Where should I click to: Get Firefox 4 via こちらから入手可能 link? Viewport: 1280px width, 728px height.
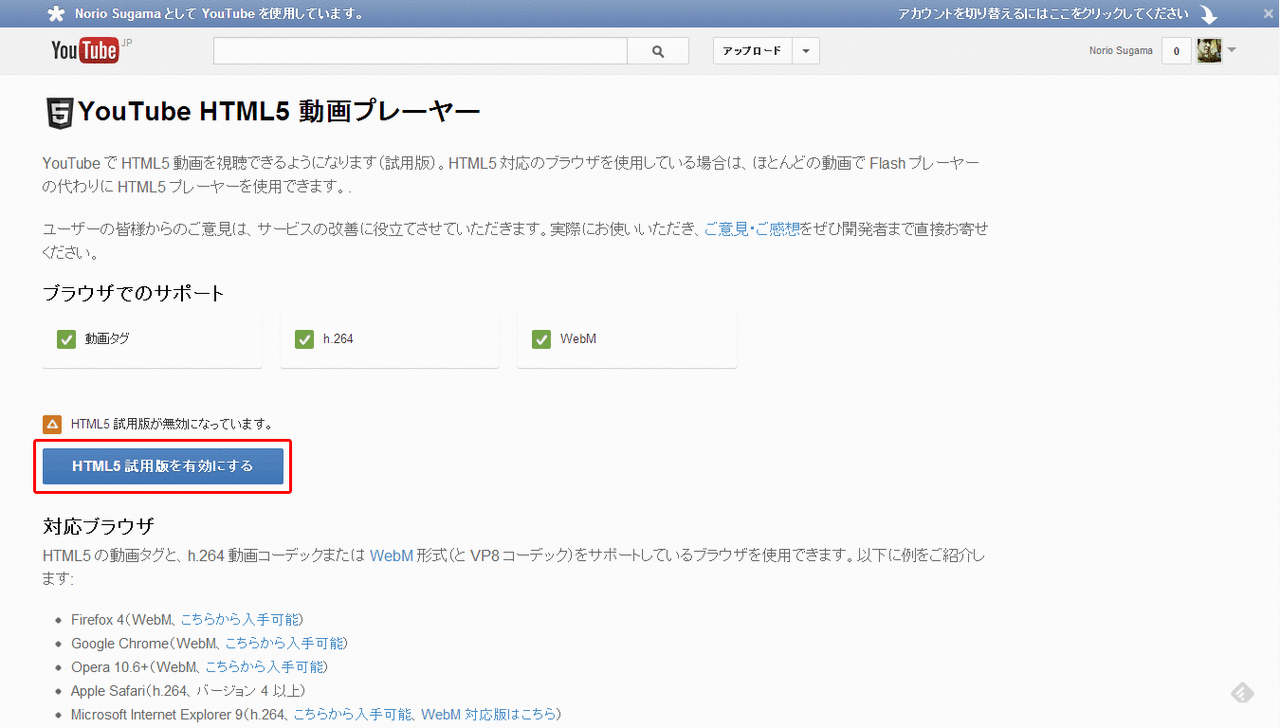pyautogui.click(x=241, y=619)
